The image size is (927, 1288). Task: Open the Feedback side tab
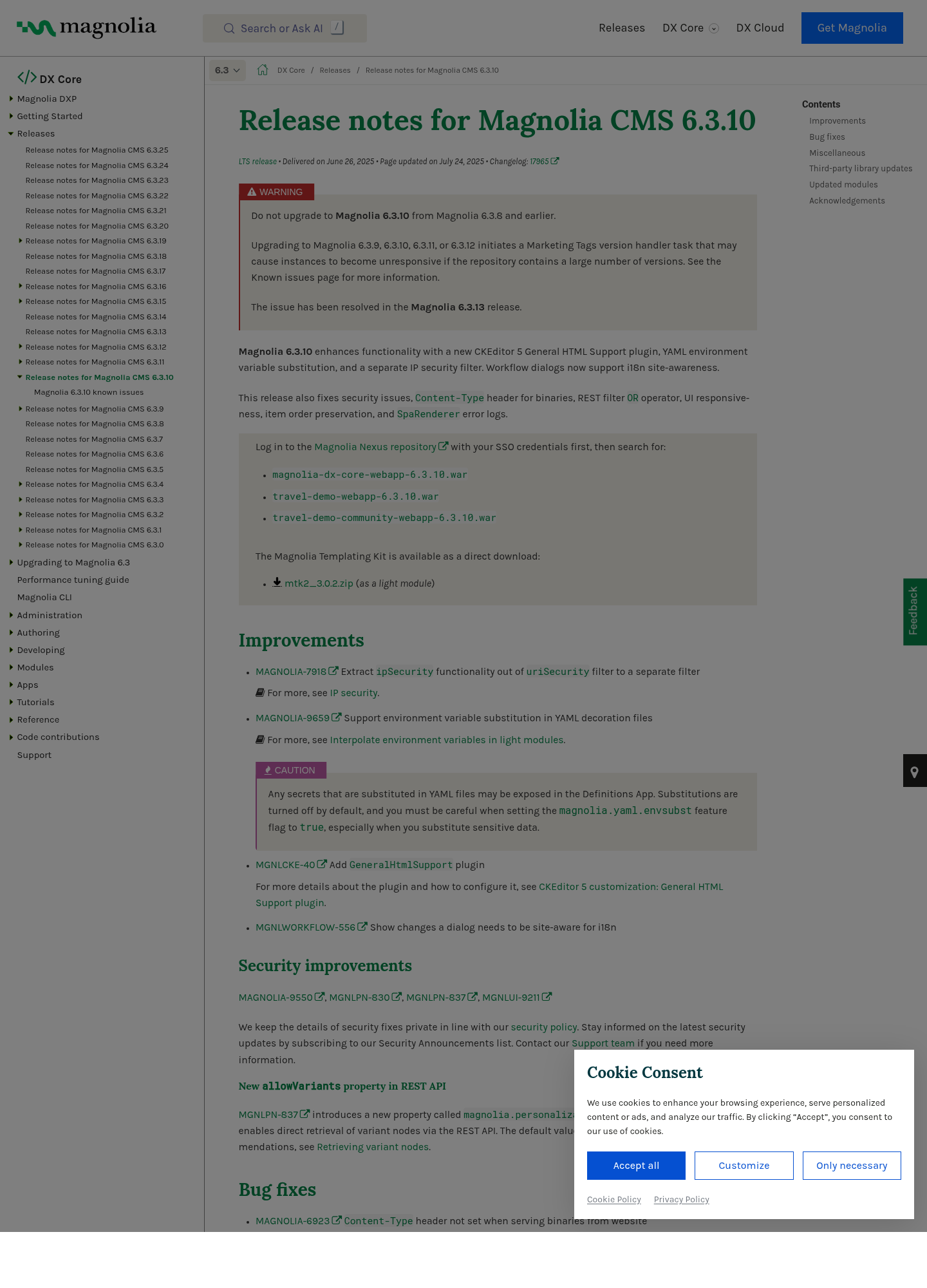coord(915,612)
